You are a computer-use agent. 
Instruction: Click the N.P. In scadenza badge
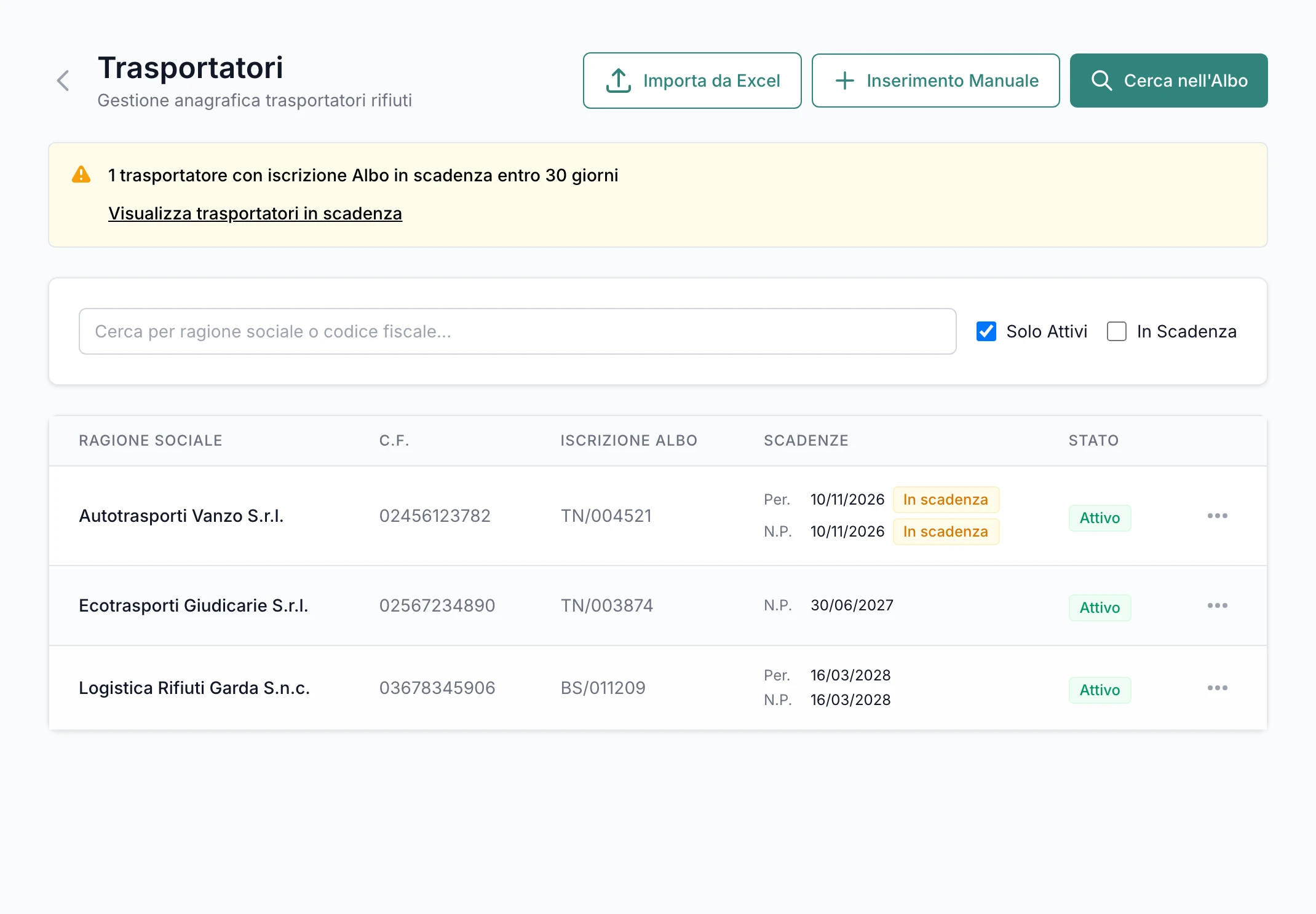click(946, 532)
